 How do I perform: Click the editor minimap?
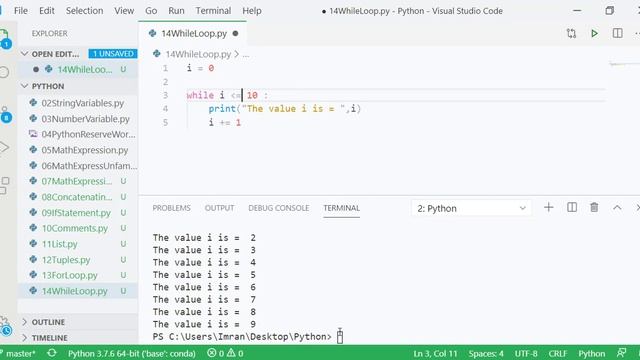[624, 64]
